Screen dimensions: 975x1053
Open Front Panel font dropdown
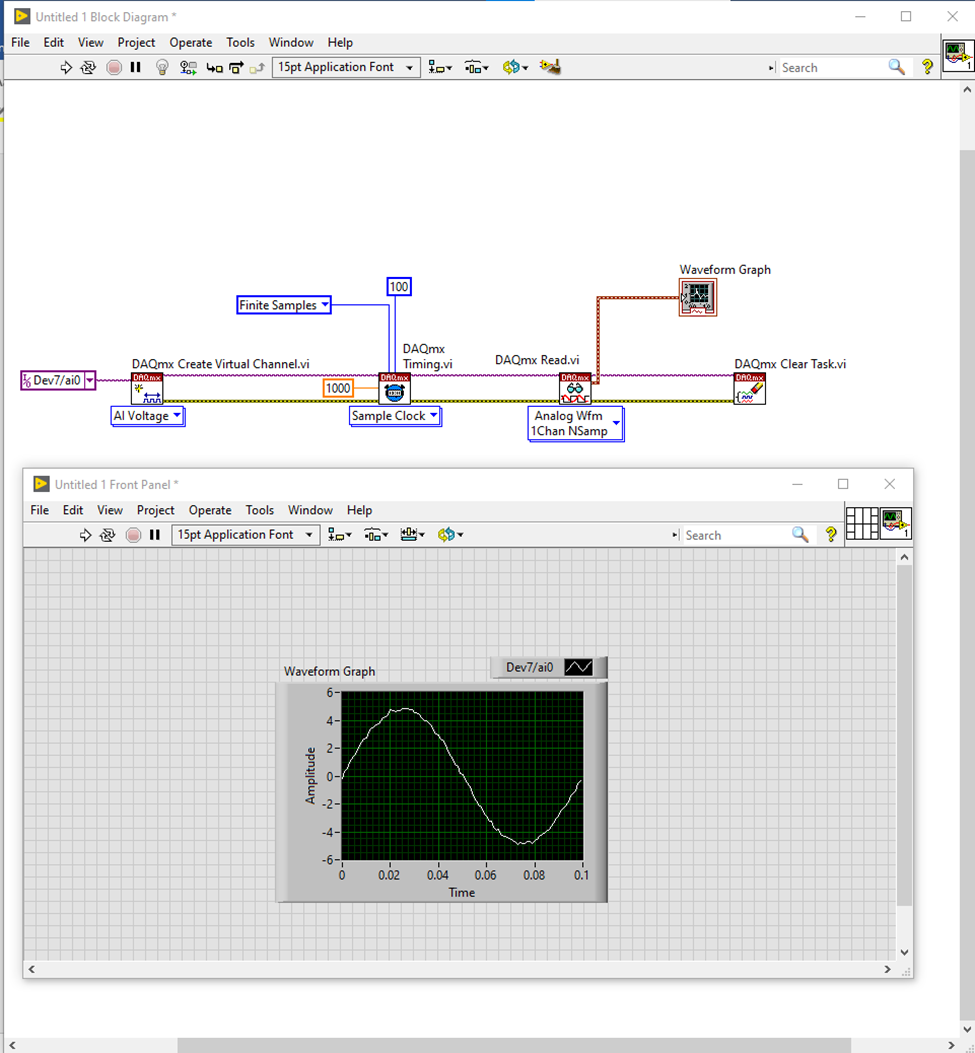(245, 535)
